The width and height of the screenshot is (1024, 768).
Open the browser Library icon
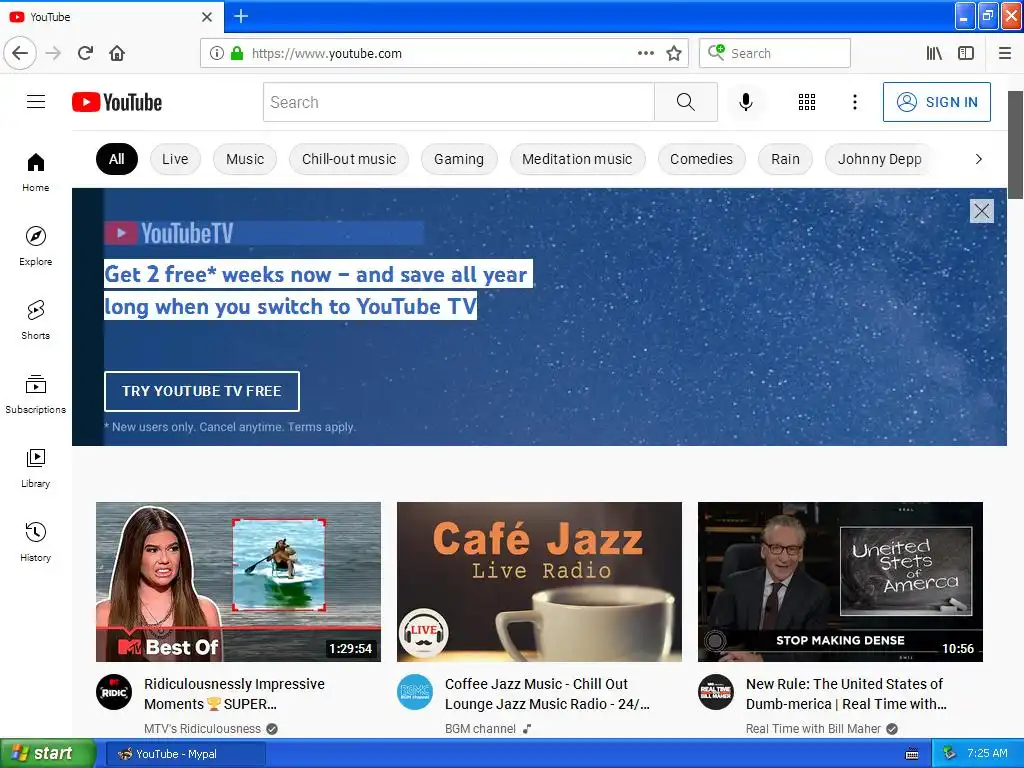click(934, 53)
